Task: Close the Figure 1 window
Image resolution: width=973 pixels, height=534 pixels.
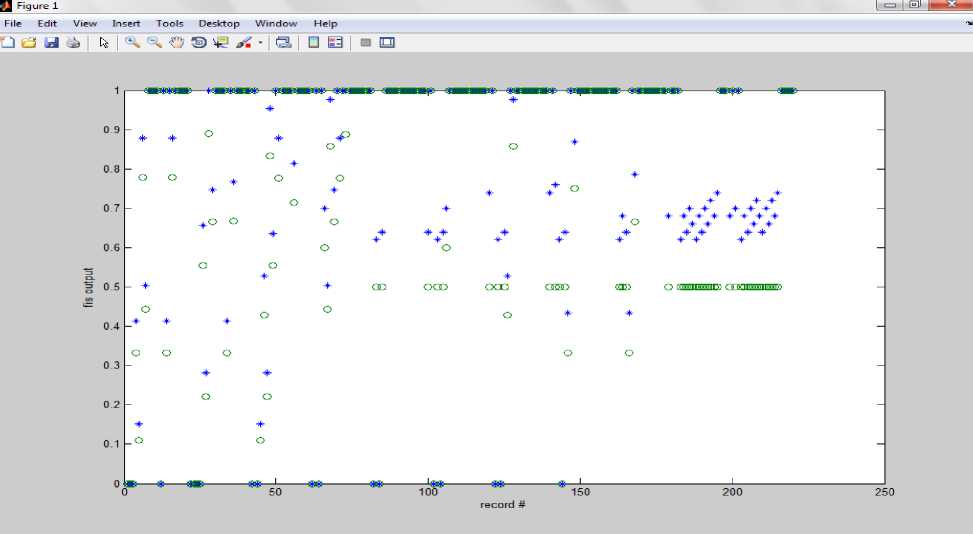Action: (950, 5)
